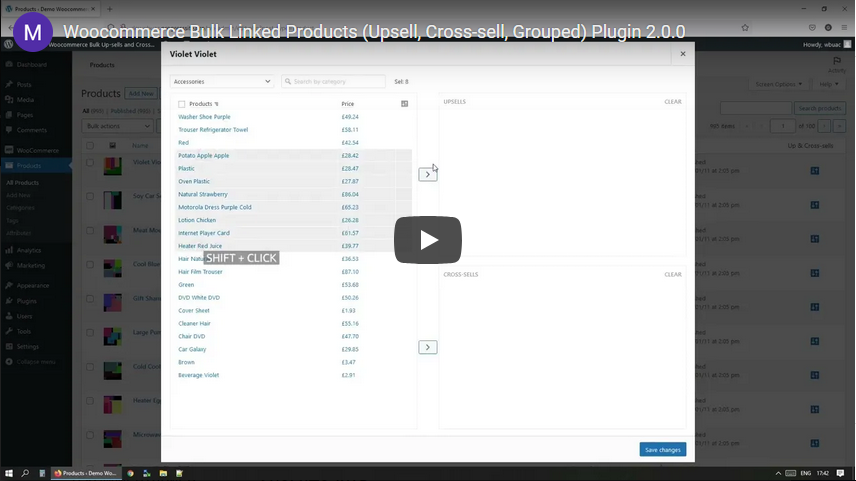
Task: Click Add New product button
Action: 141,93
